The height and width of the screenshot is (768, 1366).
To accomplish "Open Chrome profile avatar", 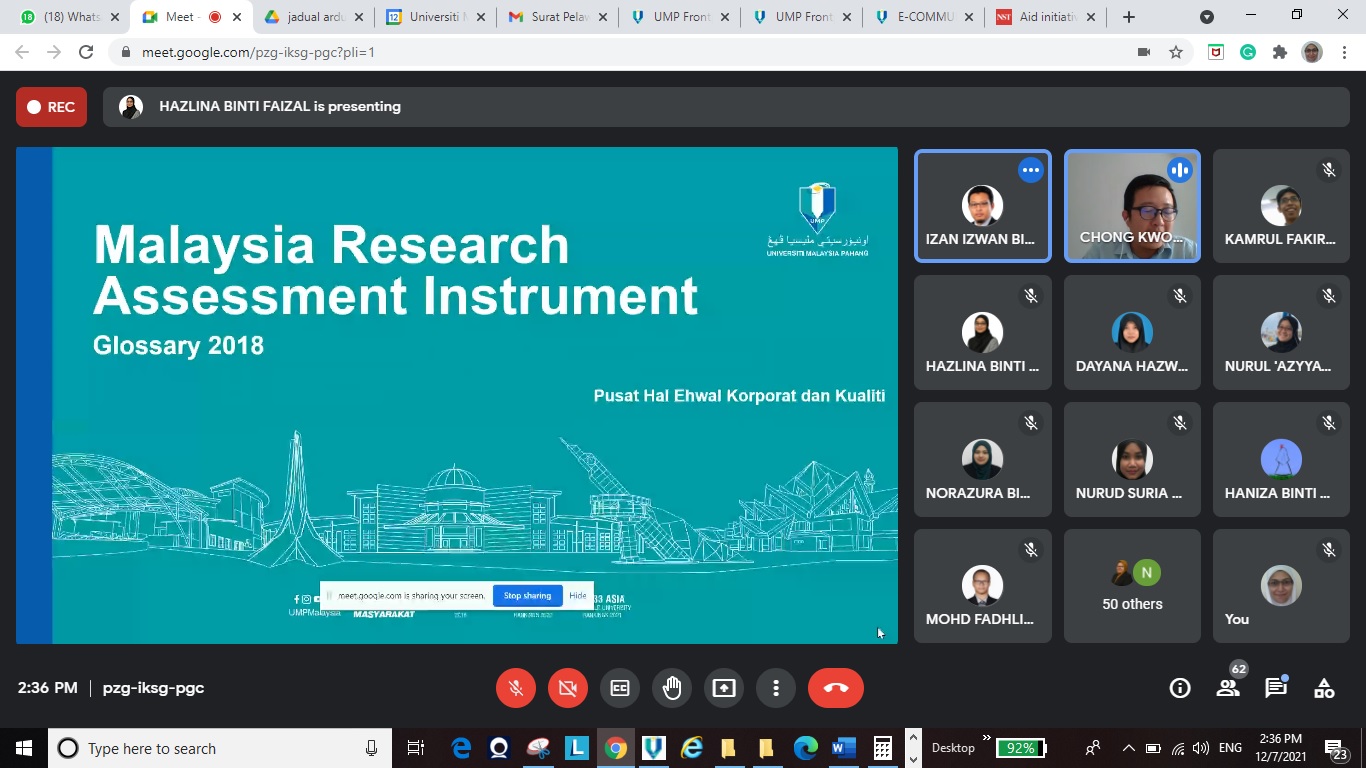I will (x=1312, y=52).
